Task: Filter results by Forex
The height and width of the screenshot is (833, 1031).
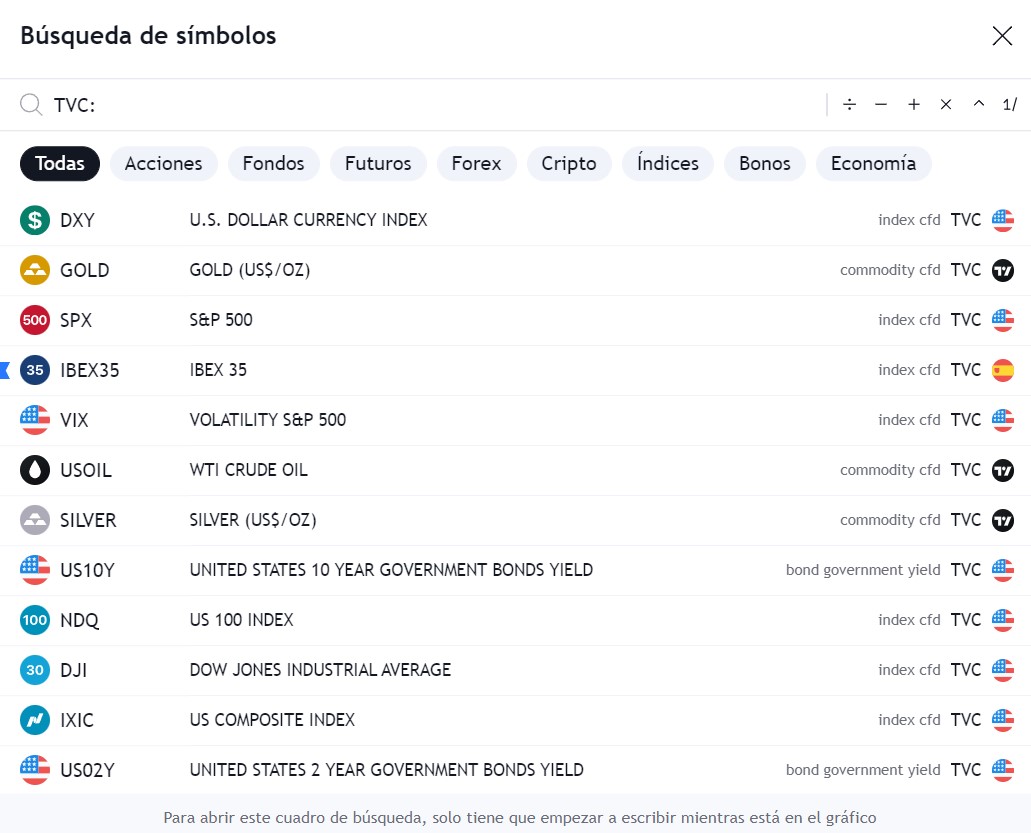Action: click(x=477, y=163)
